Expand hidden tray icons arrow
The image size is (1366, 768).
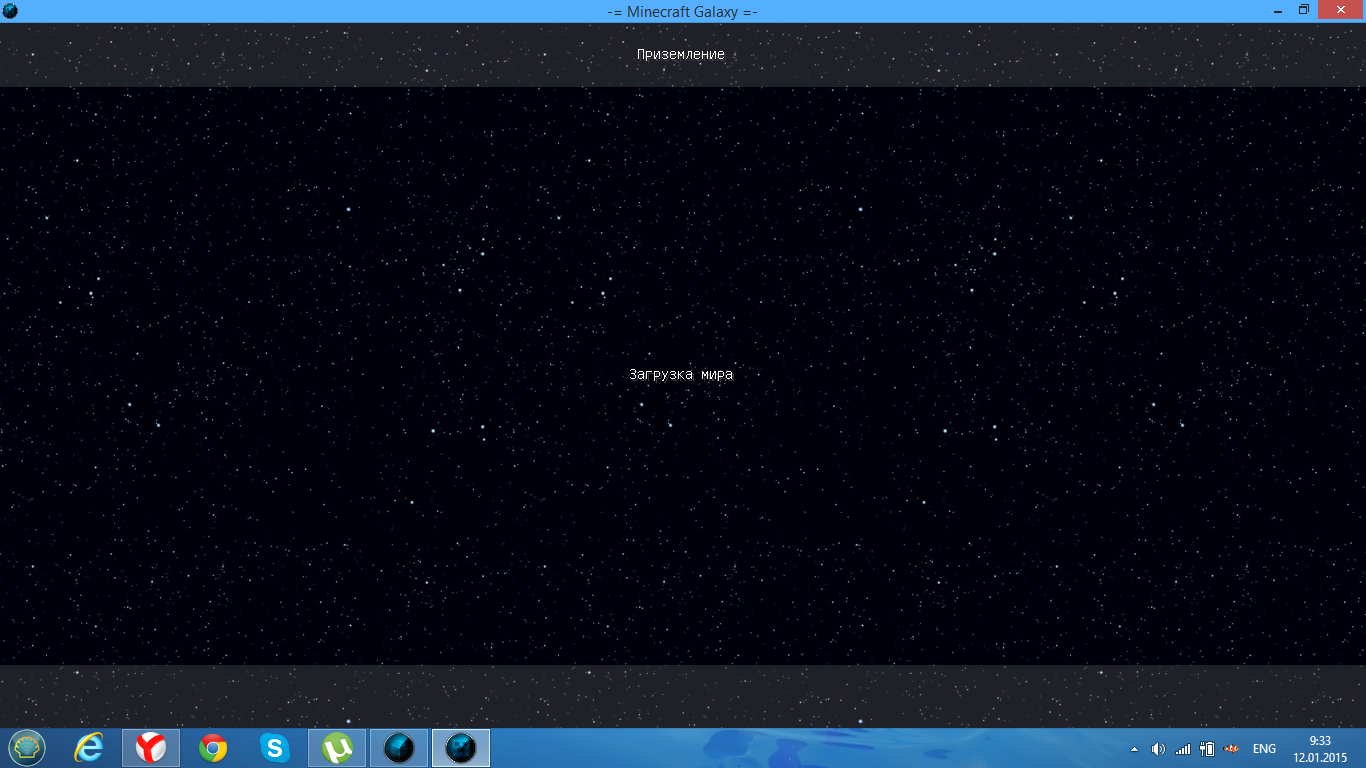[x=1134, y=749]
